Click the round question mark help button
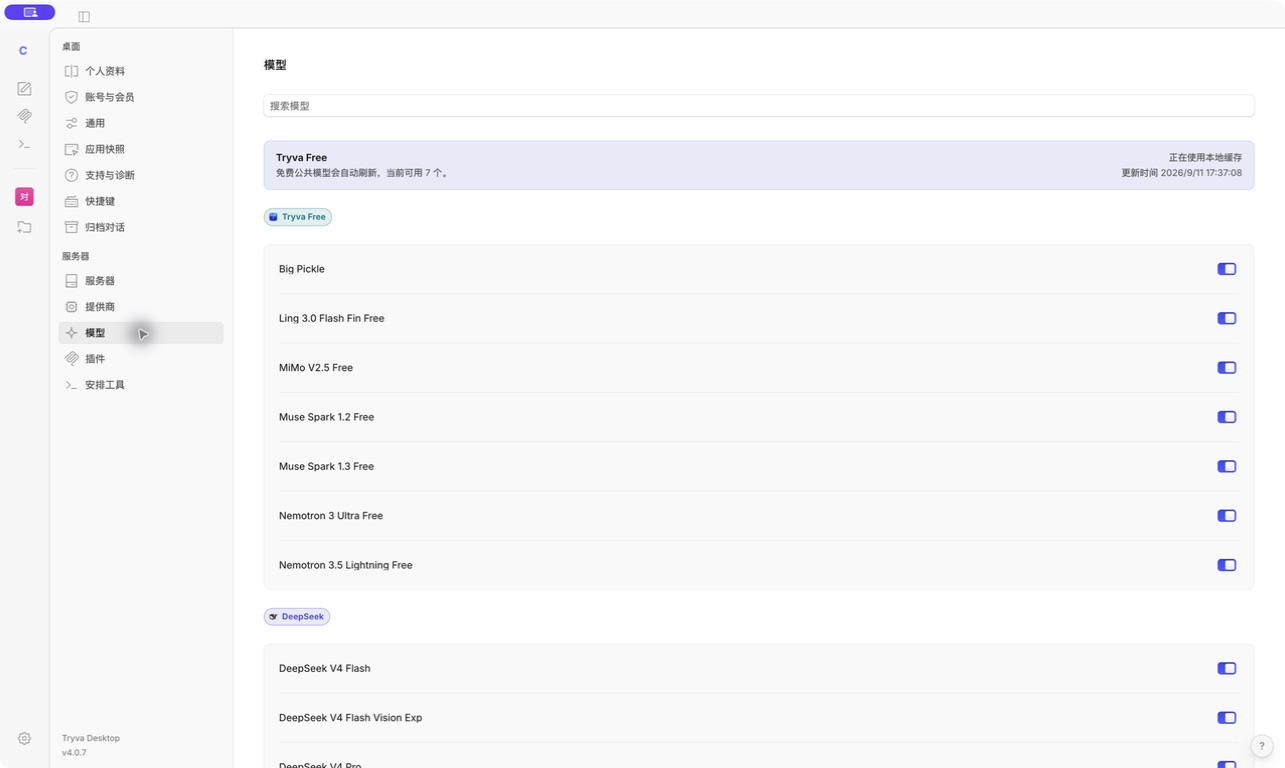 (1262, 746)
